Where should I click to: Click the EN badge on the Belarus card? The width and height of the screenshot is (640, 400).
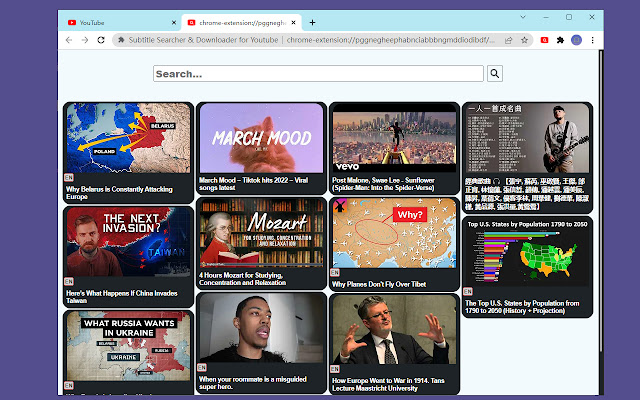pyautogui.click(x=69, y=178)
